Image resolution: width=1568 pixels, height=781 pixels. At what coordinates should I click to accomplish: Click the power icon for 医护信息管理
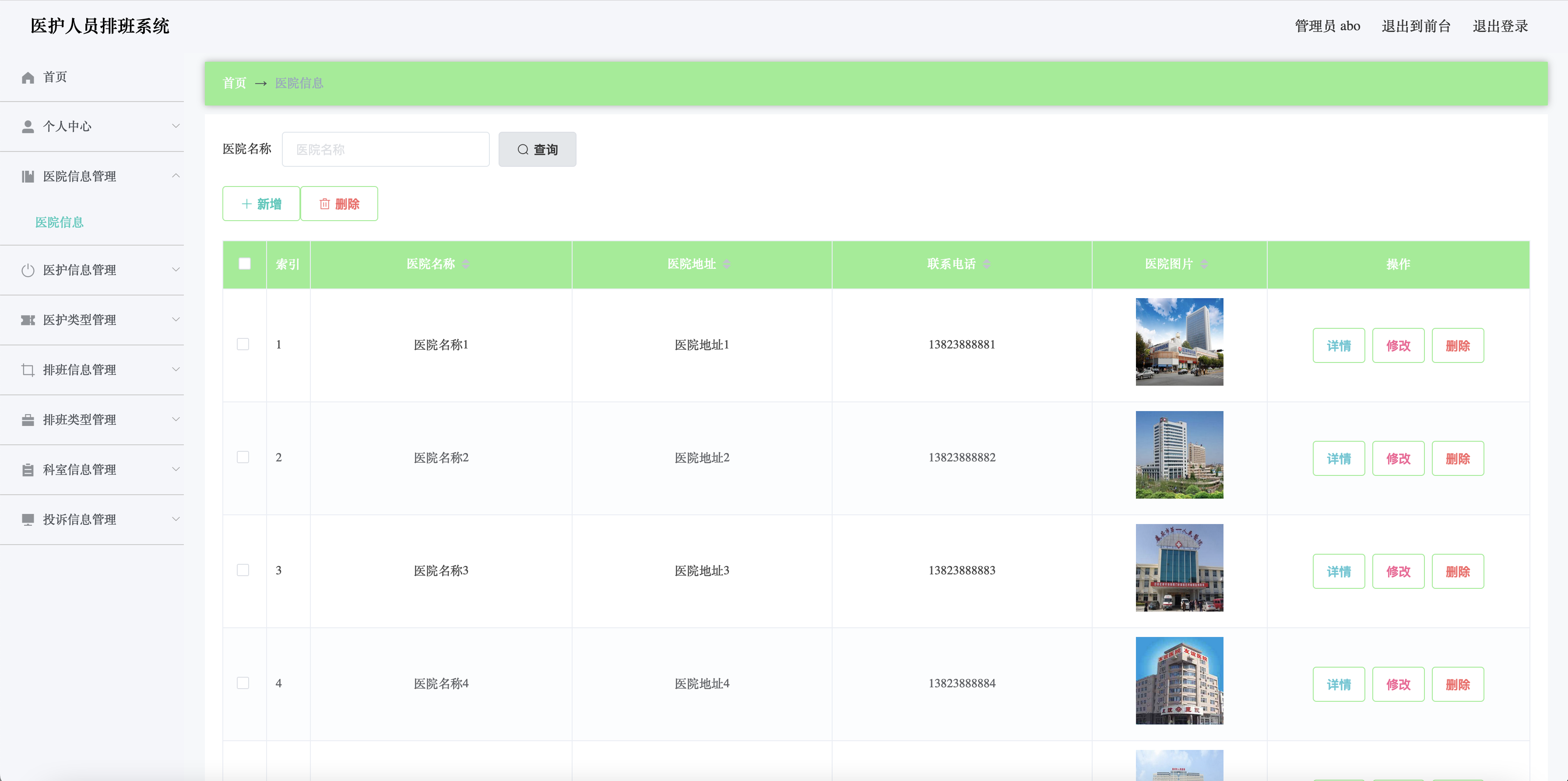28,270
